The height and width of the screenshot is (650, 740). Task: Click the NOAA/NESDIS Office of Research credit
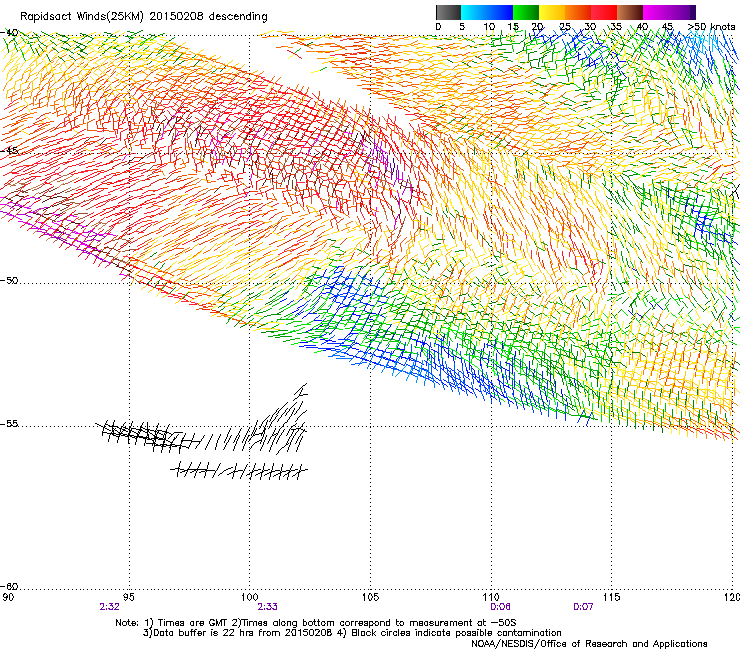click(x=589, y=644)
